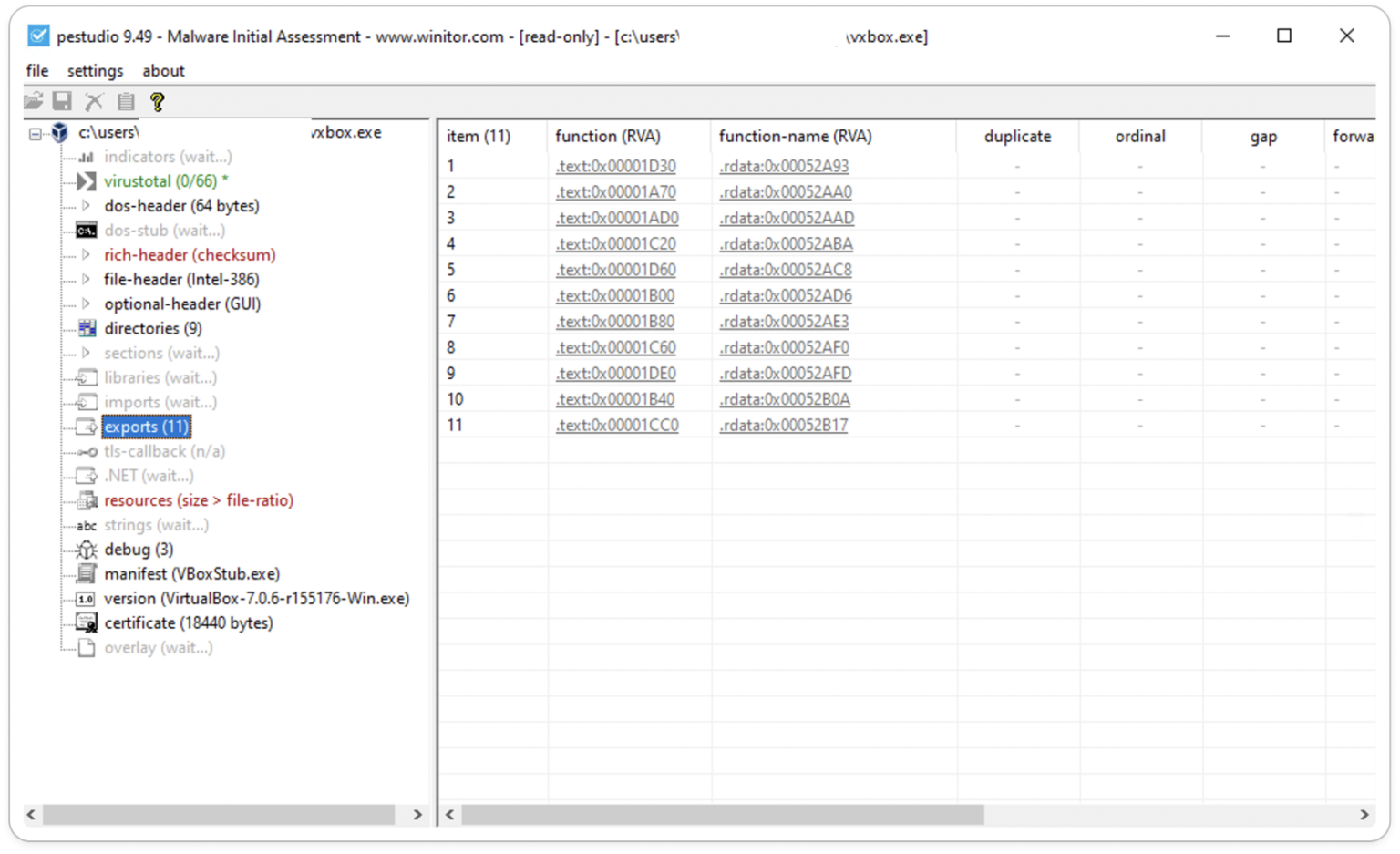This screenshot has height=854, width=1400.
Task: Open a file with the open-folder toolbar icon
Action: coord(33,101)
